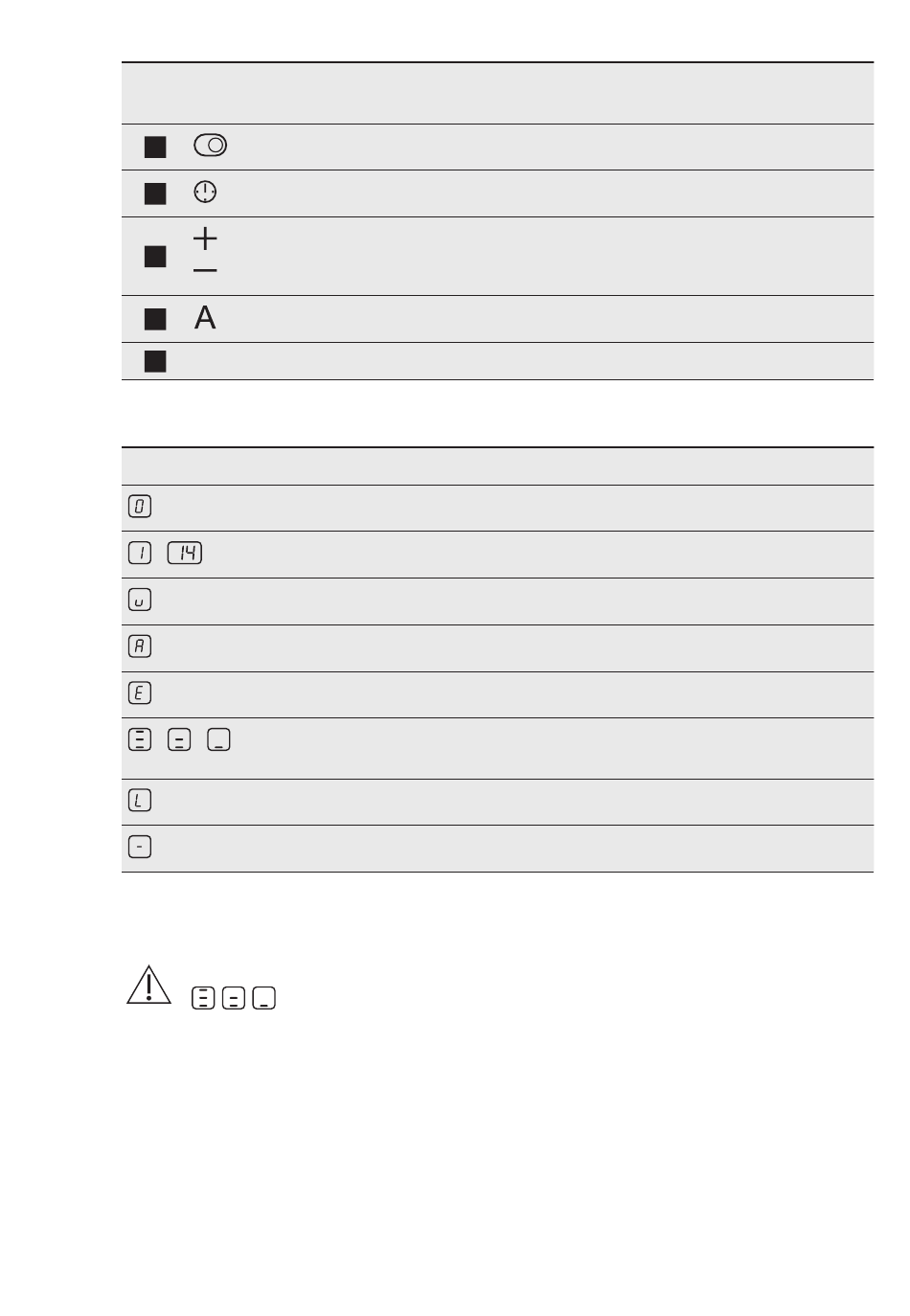This screenshot has height=1316, width=910.
Task: Click the black square beside the timer icon
Action: (155, 193)
